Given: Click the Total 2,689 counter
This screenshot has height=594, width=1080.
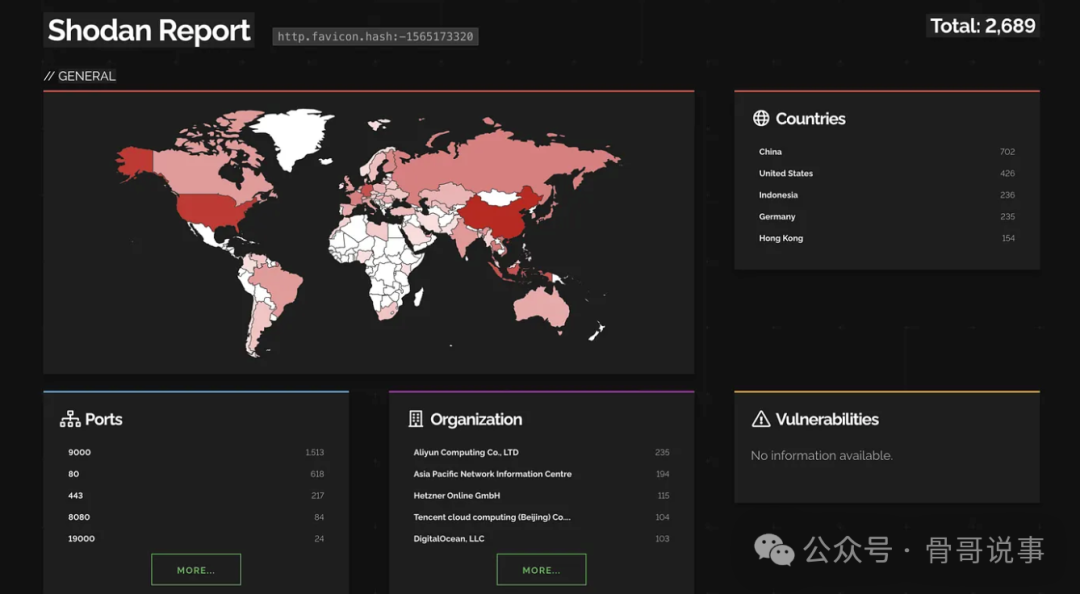Looking at the screenshot, I should click(x=981, y=26).
